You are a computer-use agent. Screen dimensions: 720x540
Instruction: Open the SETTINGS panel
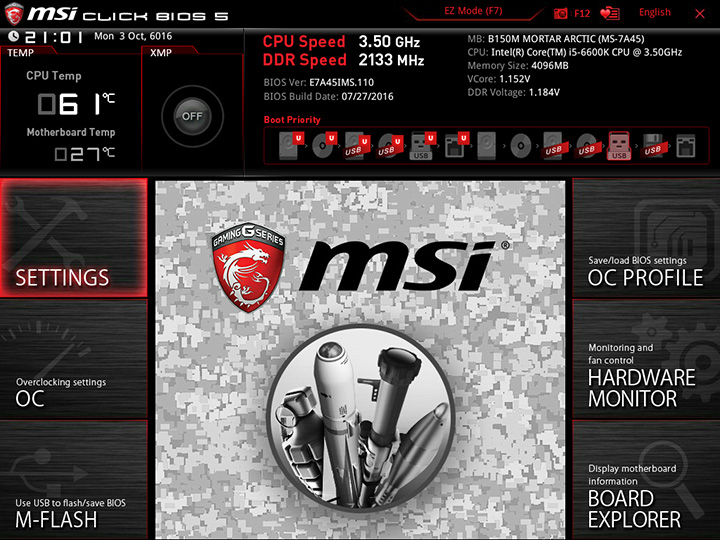tap(73, 237)
